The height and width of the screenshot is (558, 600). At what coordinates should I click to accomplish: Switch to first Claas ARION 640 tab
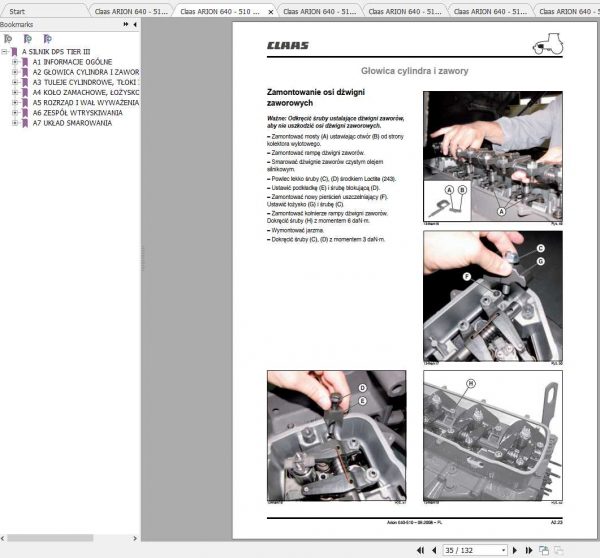131,11
